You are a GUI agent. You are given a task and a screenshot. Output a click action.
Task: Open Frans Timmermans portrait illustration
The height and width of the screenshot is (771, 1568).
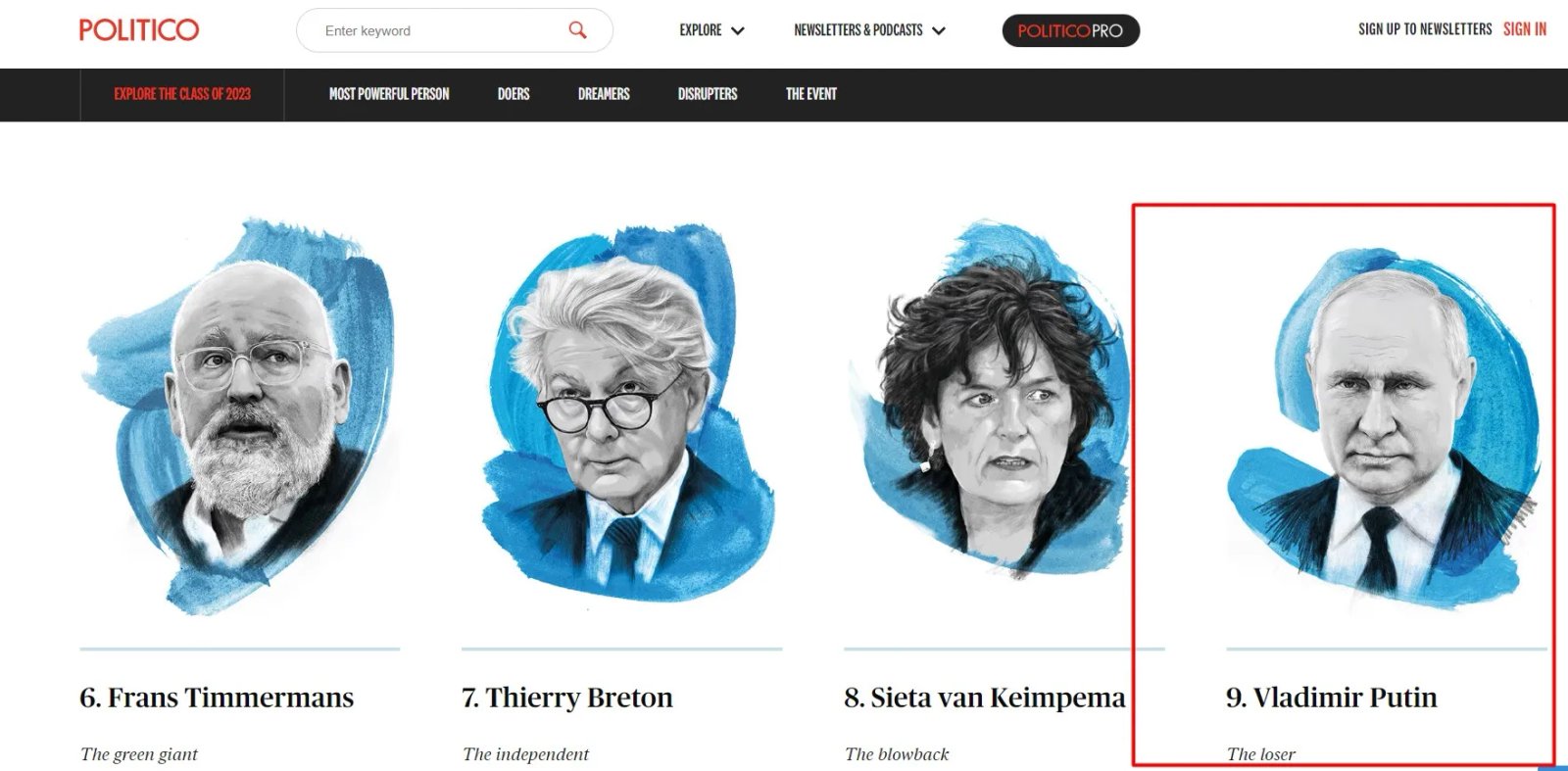[x=240, y=416]
